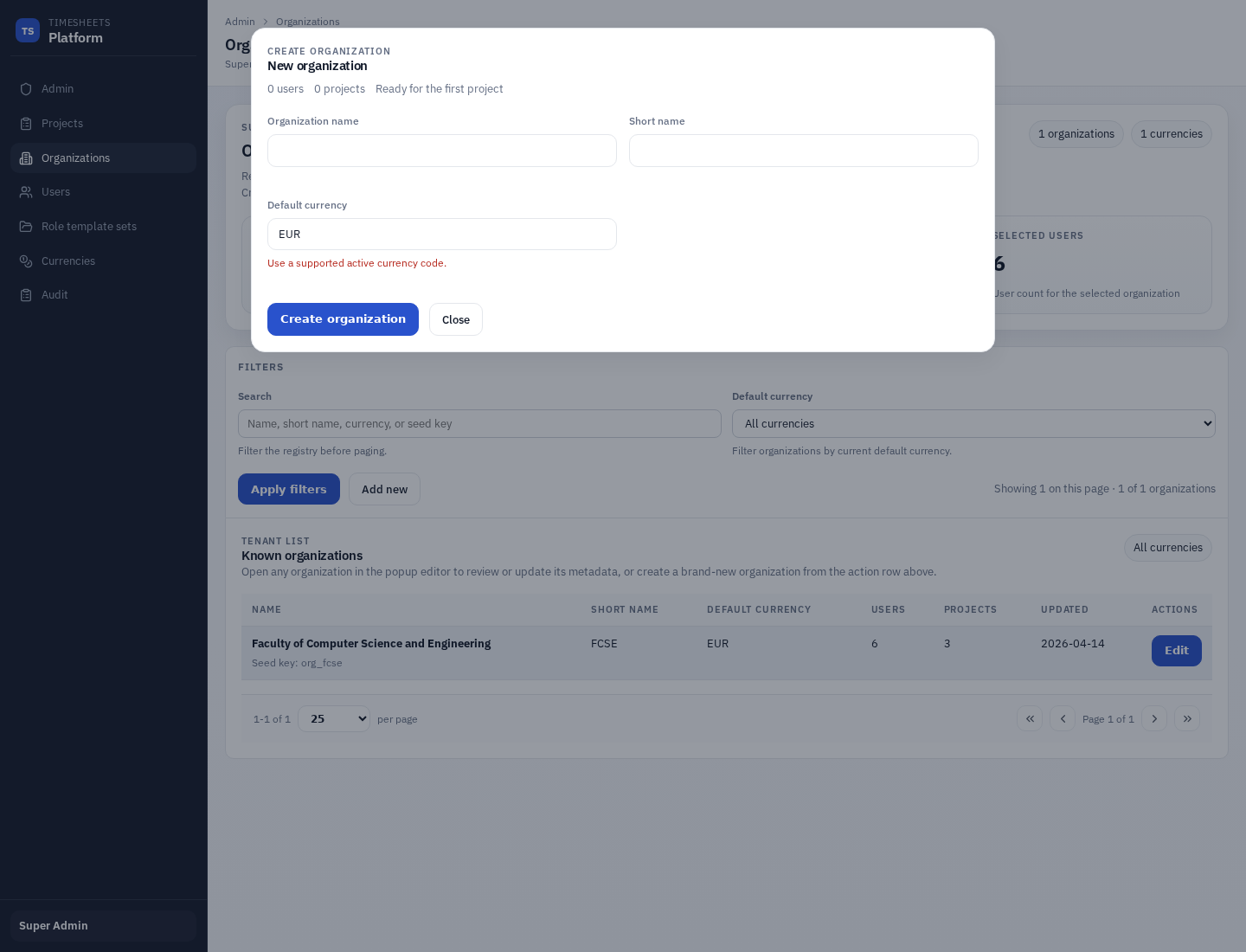Open the Admin section from the sidebar icon

(x=25, y=88)
